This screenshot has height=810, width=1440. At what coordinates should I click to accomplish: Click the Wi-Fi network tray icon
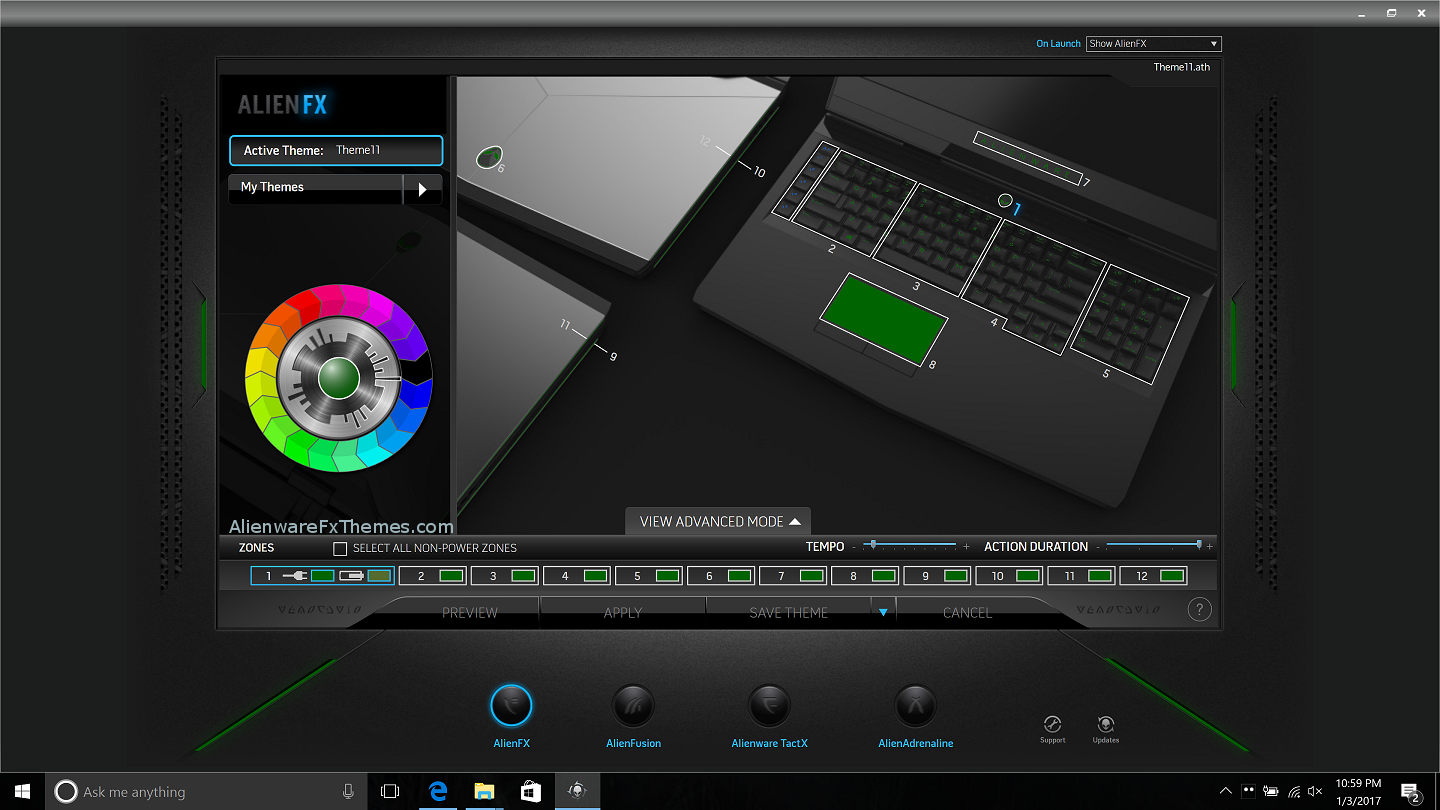click(x=1294, y=791)
